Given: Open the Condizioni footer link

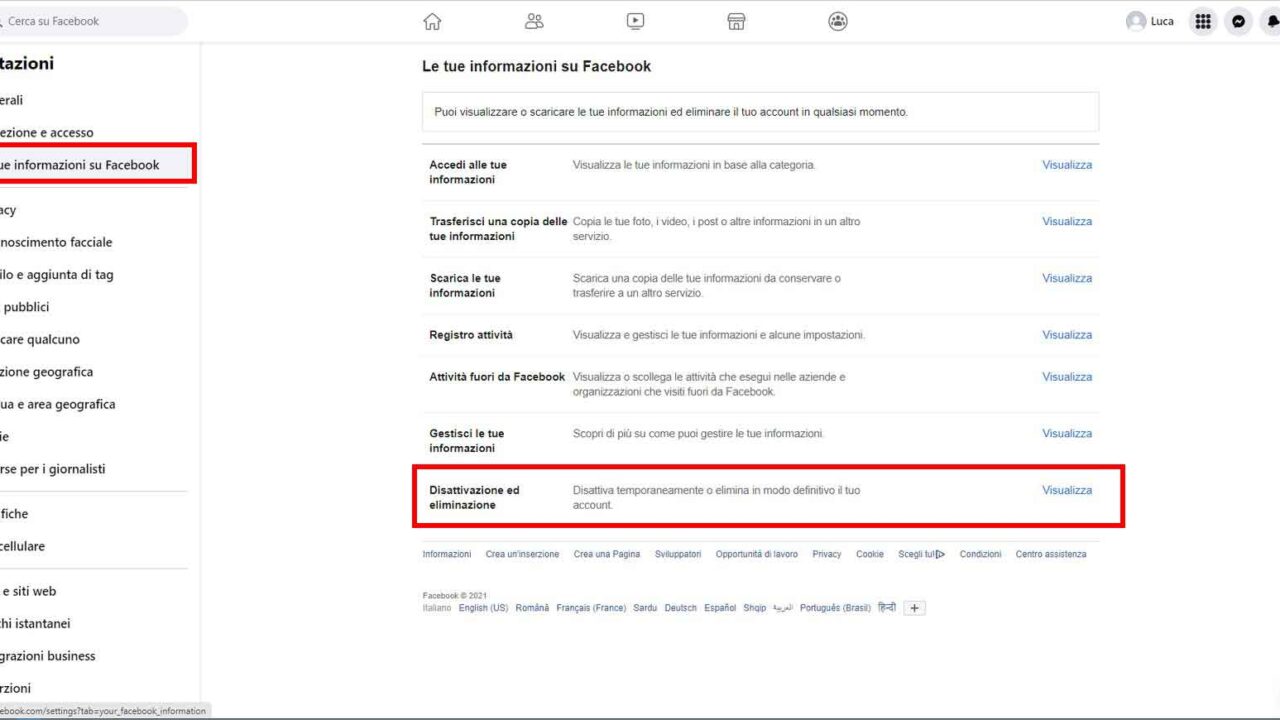Looking at the screenshot, I should tap(980, 554).
